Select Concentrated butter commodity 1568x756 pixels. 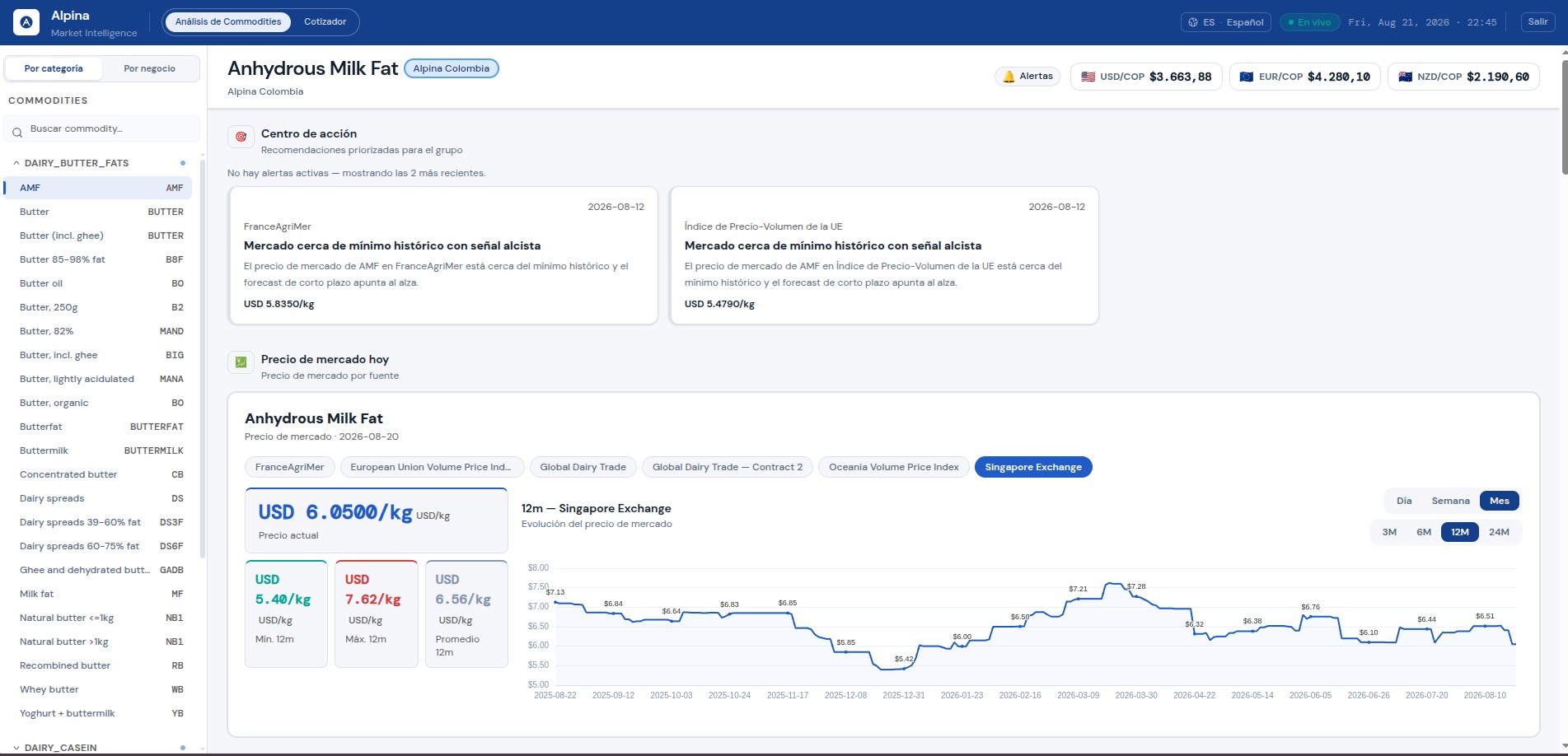coord(98,474)
